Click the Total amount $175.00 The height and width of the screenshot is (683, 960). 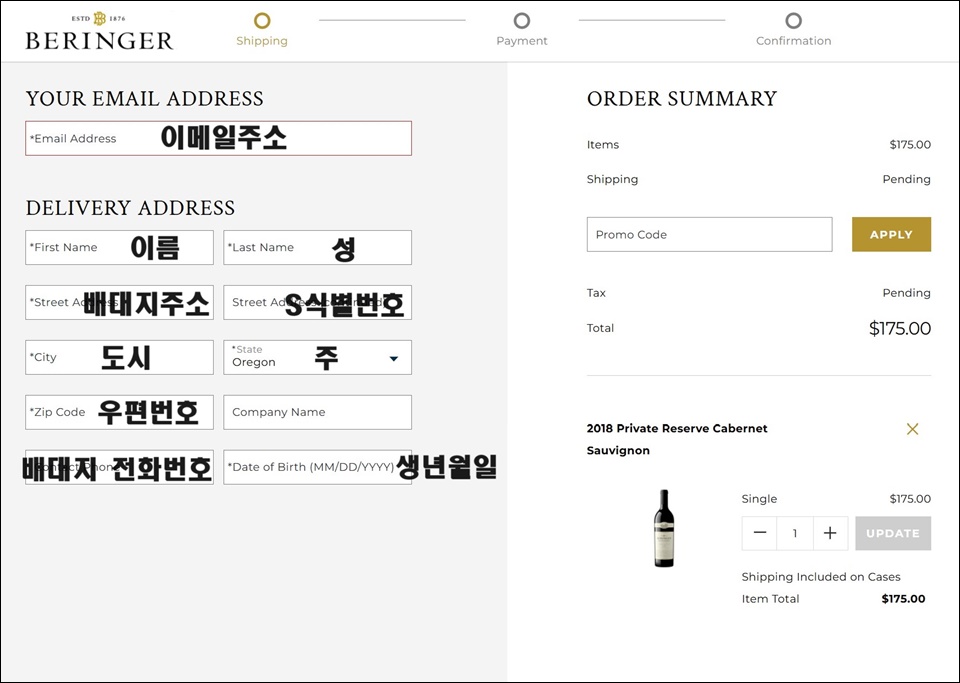pyautogui.click(x=900, y=329)
